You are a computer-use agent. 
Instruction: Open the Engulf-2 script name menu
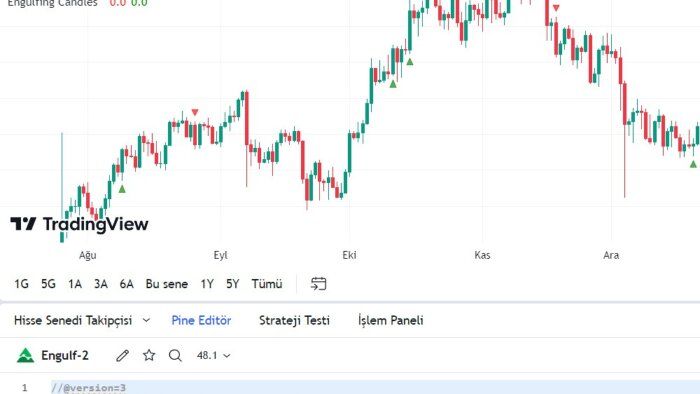tap(65, 356)
